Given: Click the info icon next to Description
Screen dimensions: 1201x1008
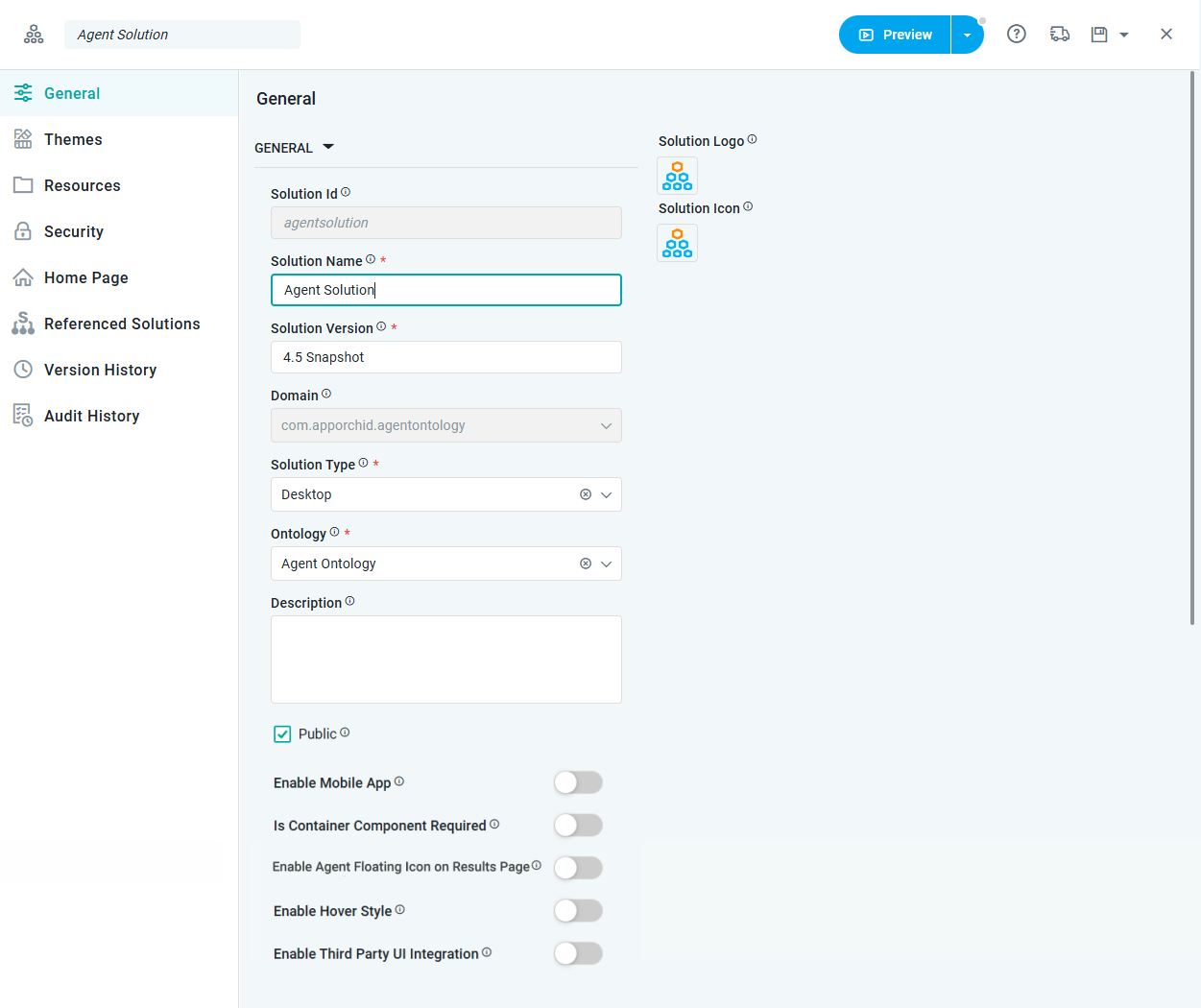Looking at the screenshot, I should coord(349,601).
